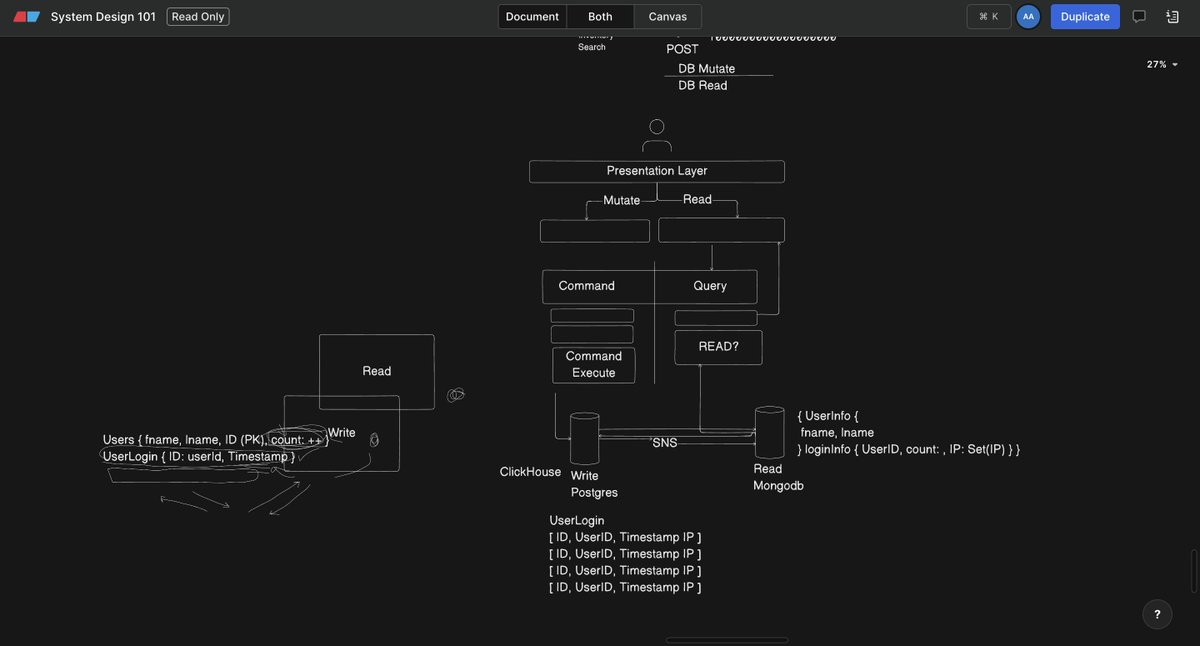
Task: Select the user figure icon above Presentation Layer
Action: 657,135
